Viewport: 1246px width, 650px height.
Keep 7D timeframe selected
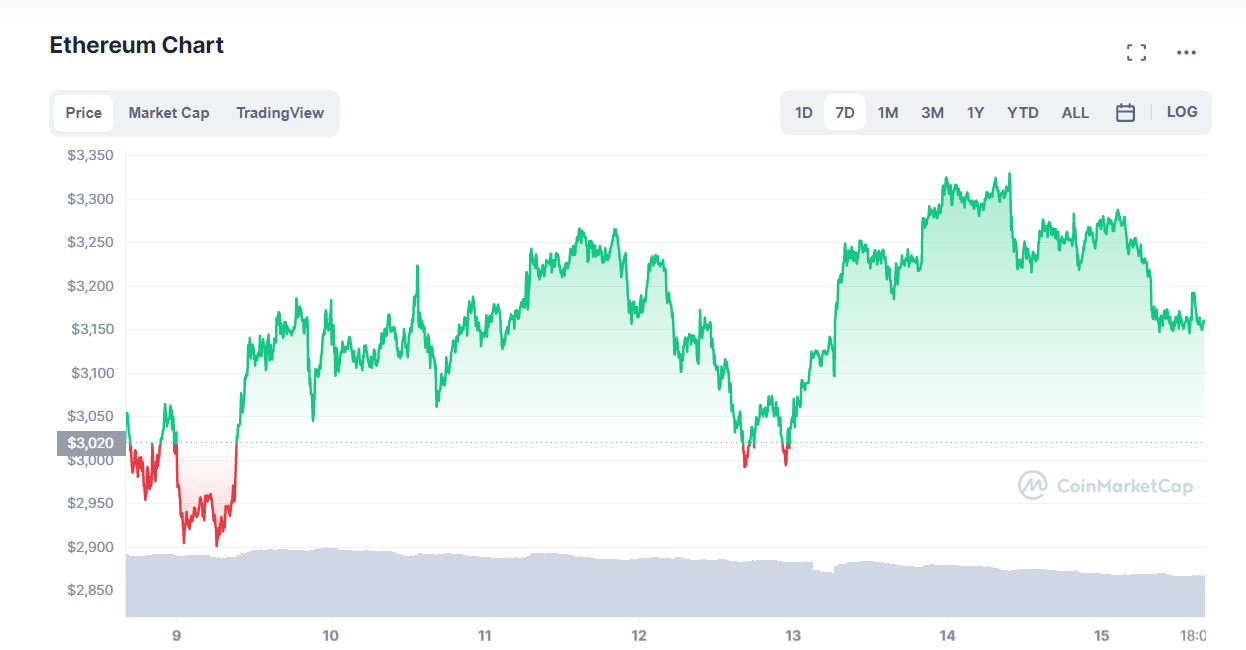[x=845, y=112]
